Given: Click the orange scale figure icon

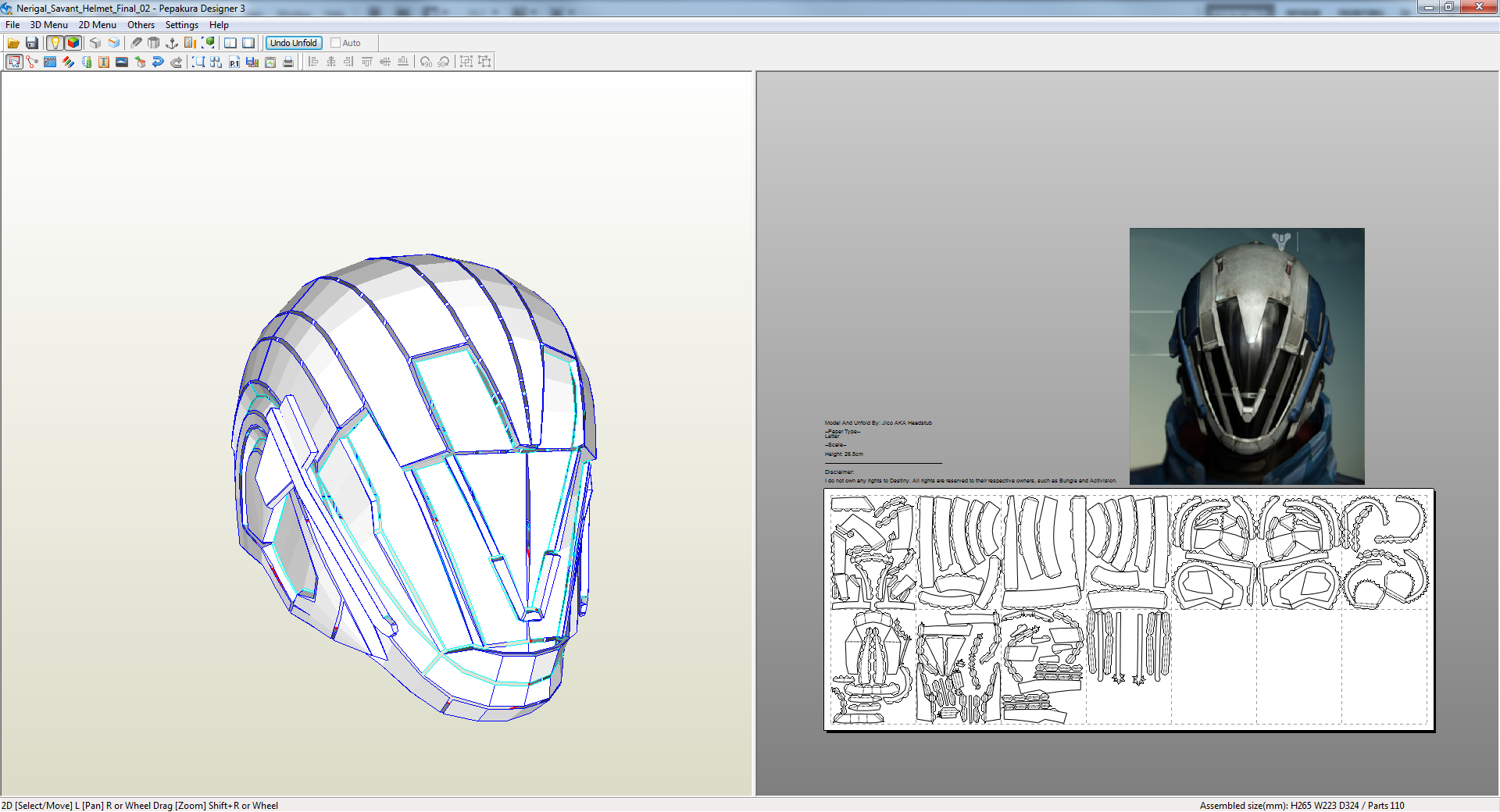Looking at the screenshot, I should pos(190,43).
